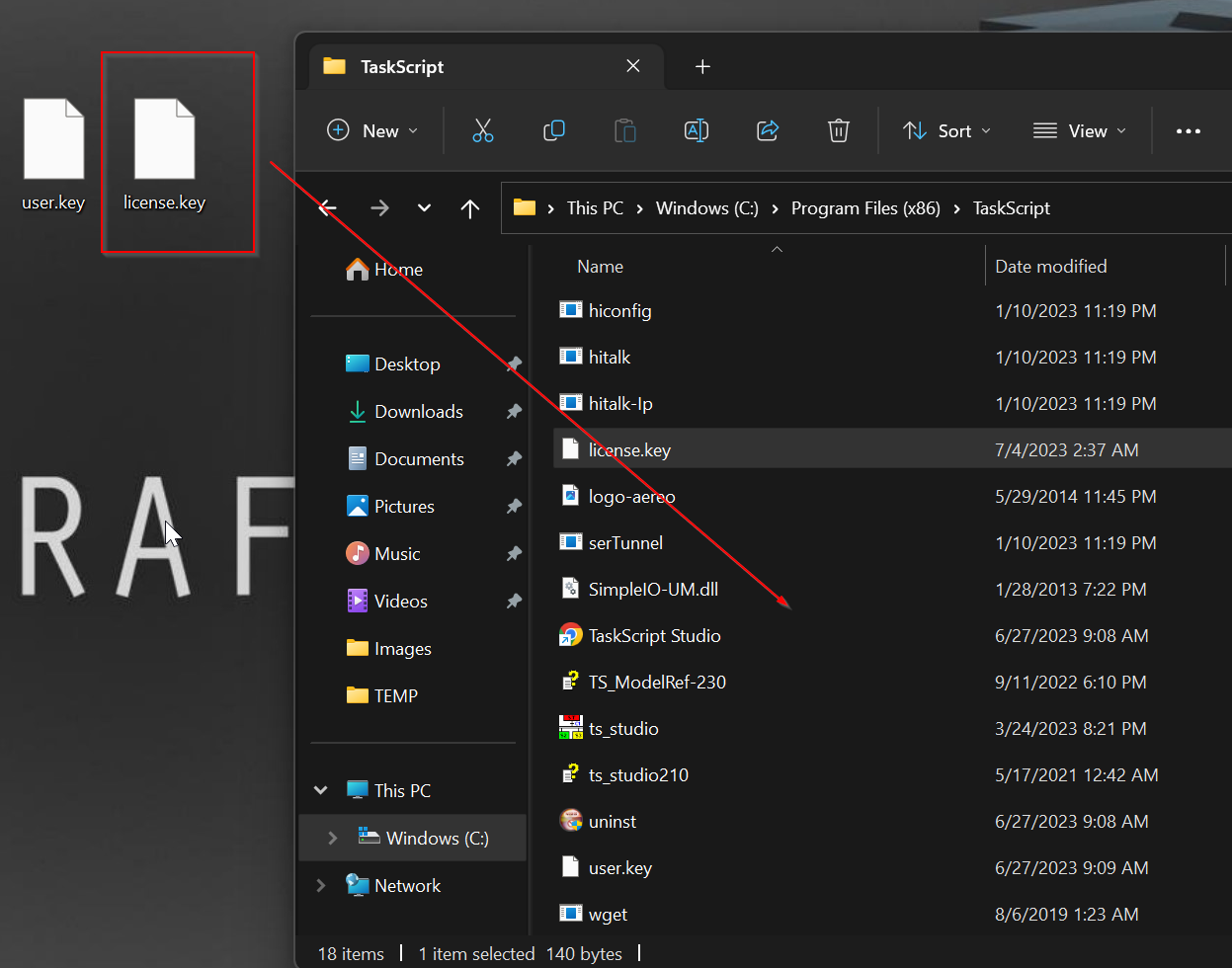The width and height of the screenshot is (1232, 968).
Task: Navigate to Program Files (x86) breadcrumb
Action: click(x=865, y=208)
